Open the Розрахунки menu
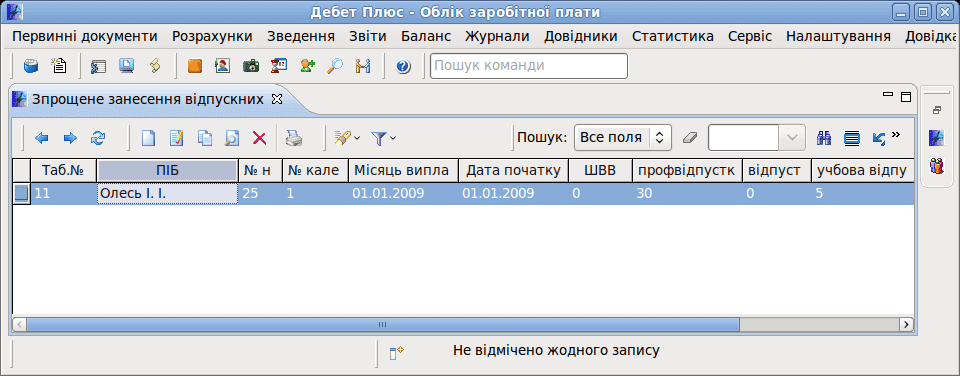The width and height of the screenshot is (960, 376). 212,36
